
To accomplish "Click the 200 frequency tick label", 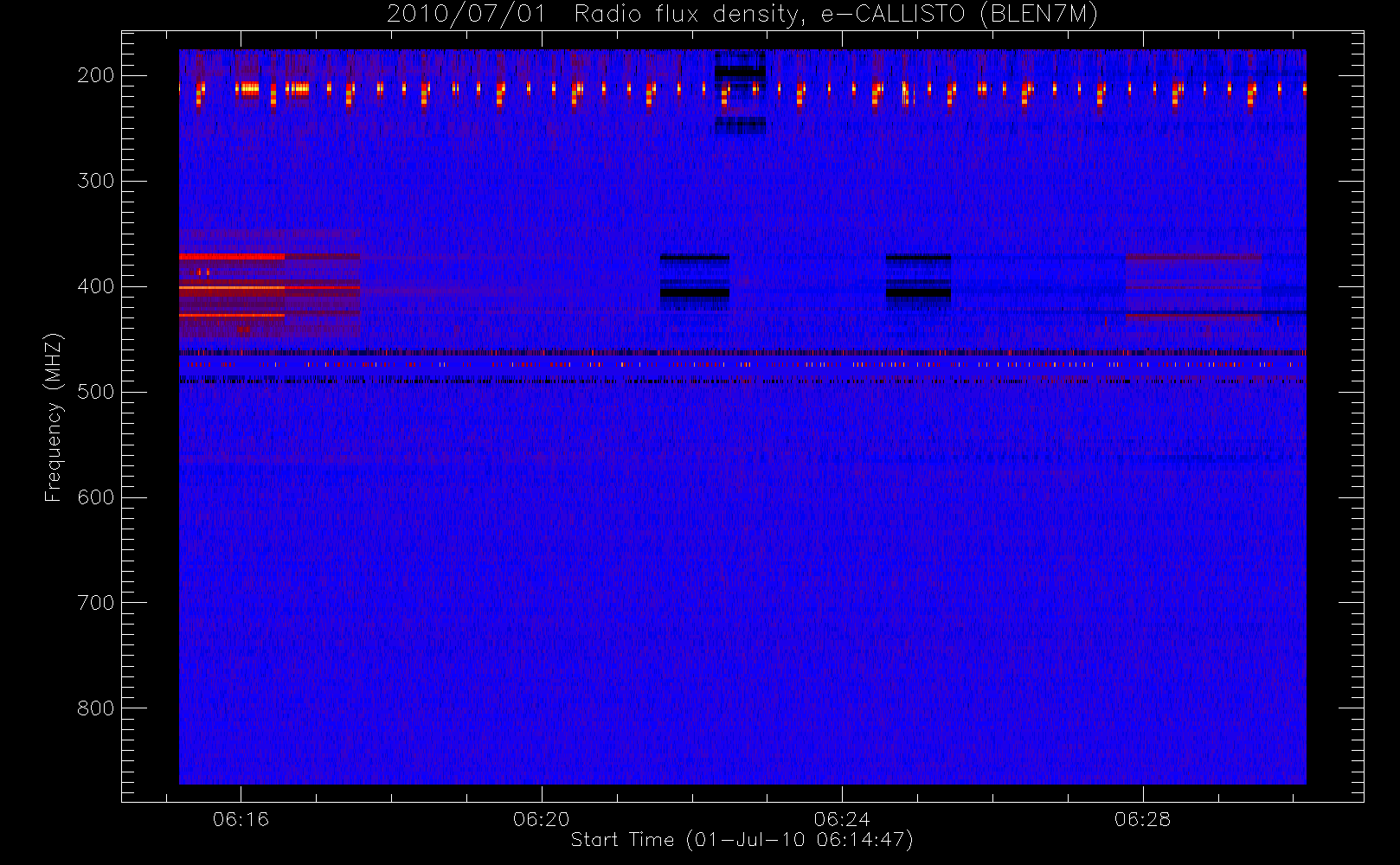I will [96, 75].
